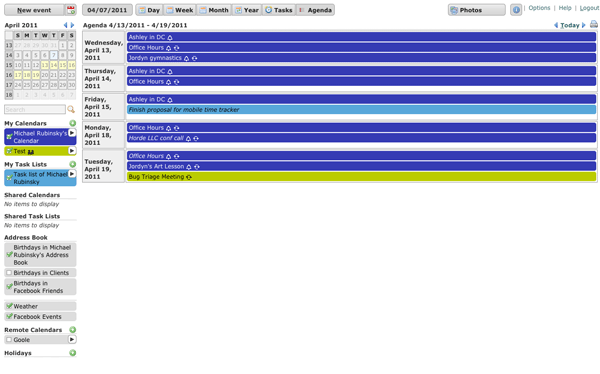Expand the Goole calendar arrow menu
Viewport: 600px width, 374px height.
coord(72,339)
